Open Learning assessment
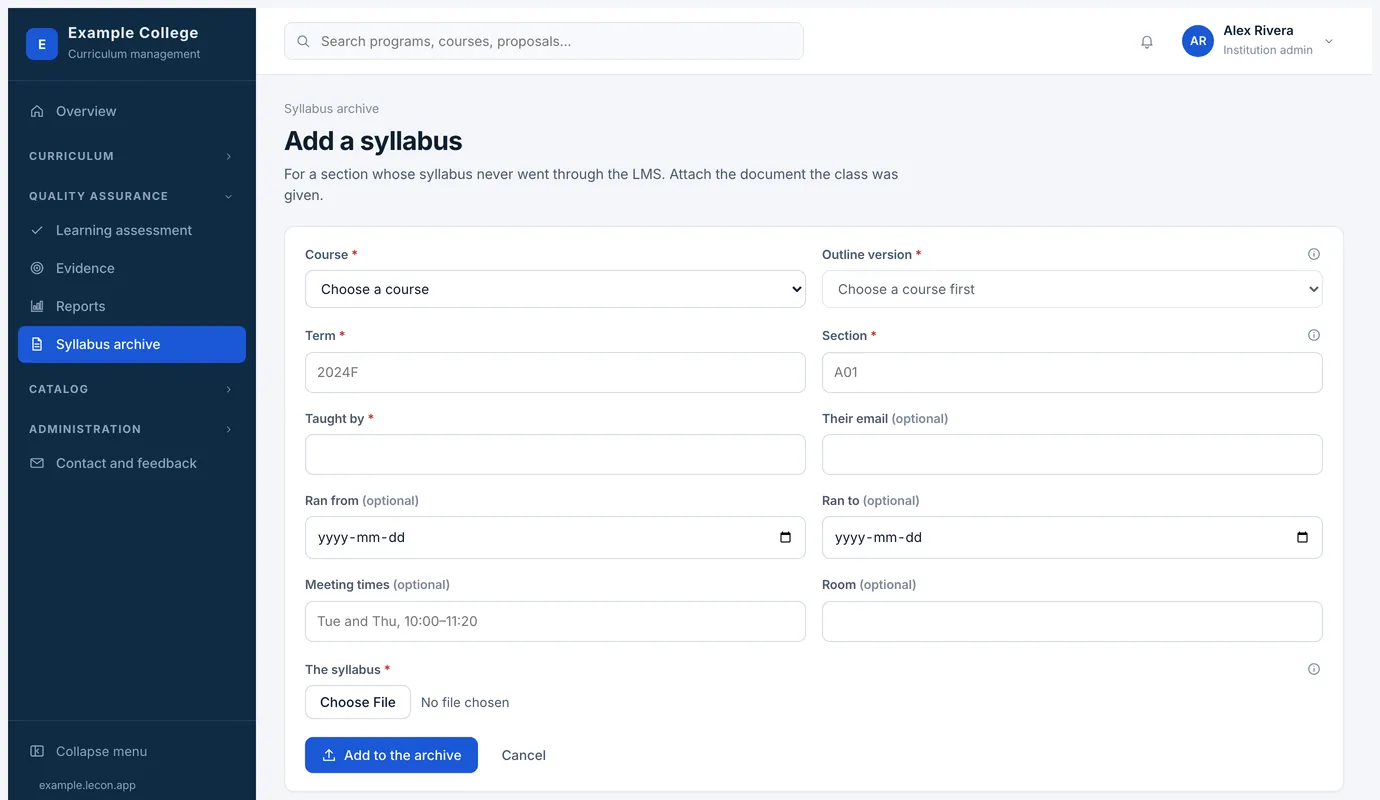The height and width of the screenshot is (800, 1380). [131, 230]
